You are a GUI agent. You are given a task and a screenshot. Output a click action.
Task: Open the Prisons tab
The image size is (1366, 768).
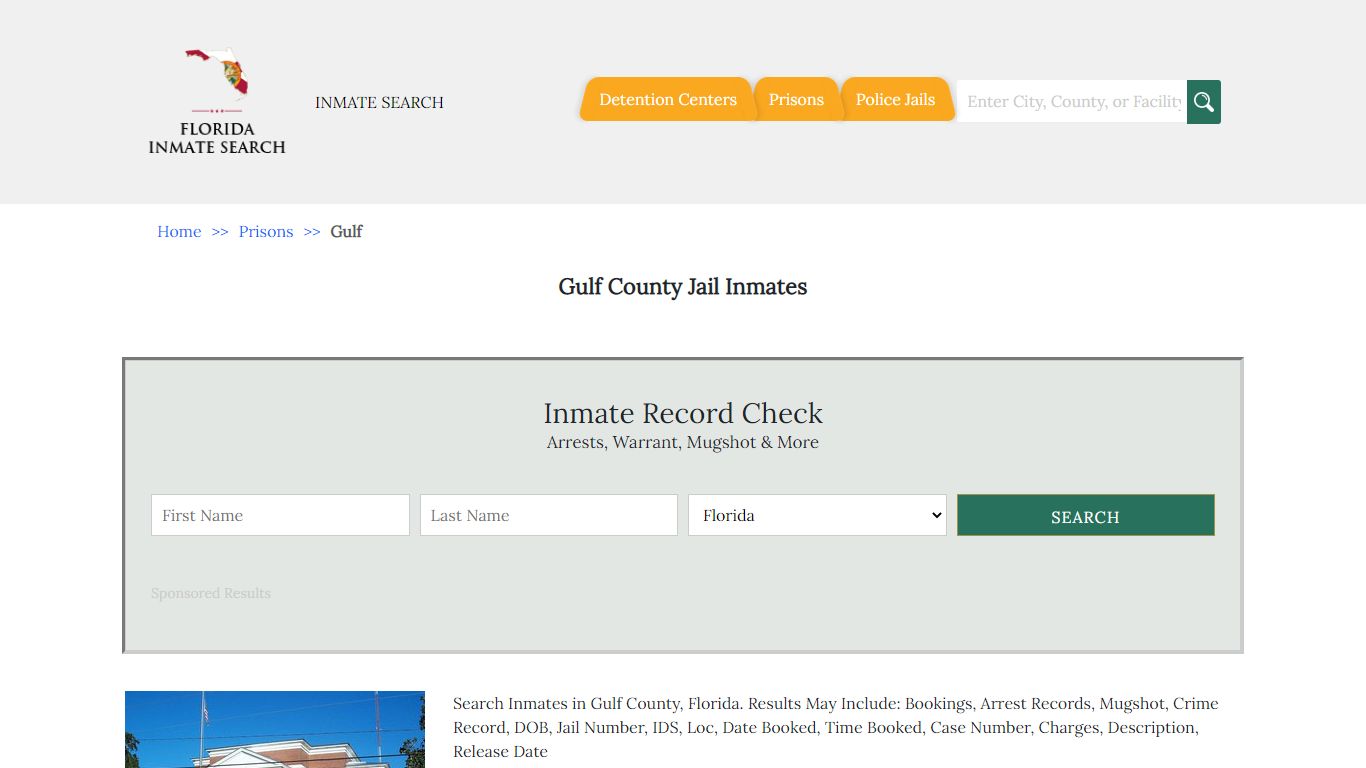coord(796,99)
